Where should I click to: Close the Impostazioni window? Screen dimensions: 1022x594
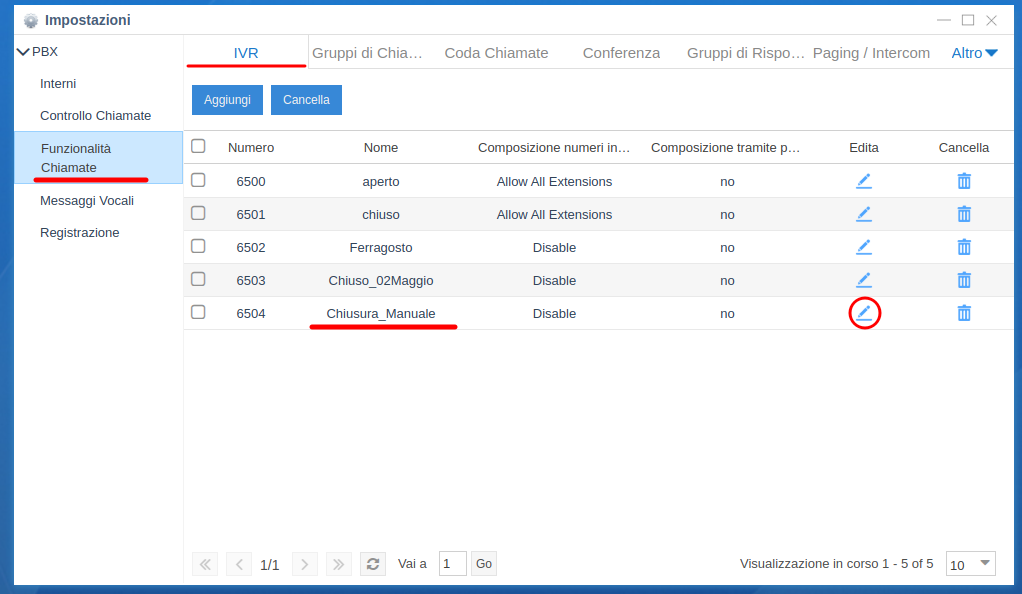[991, 21]
